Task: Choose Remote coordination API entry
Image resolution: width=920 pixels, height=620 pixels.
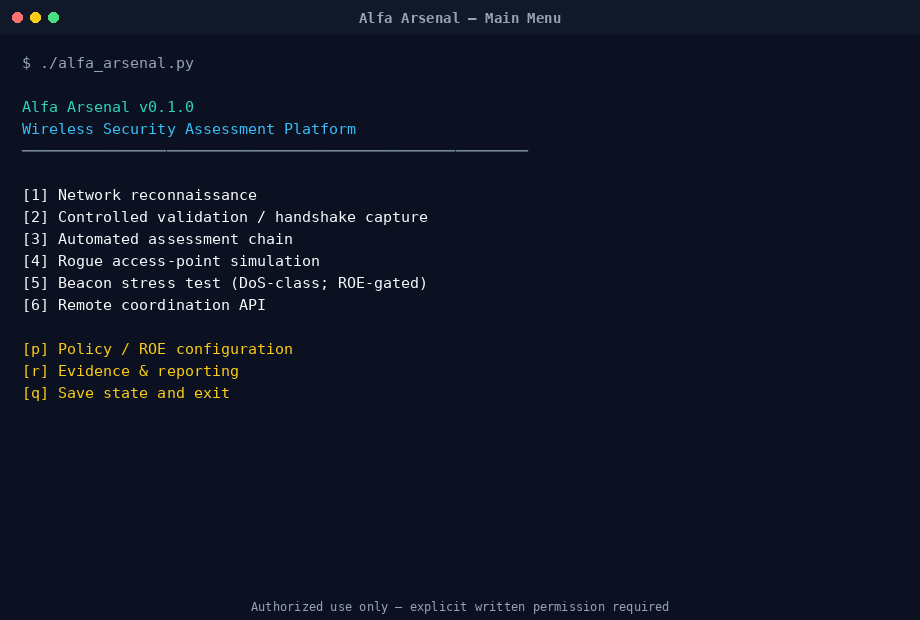Action: point(144,305)
